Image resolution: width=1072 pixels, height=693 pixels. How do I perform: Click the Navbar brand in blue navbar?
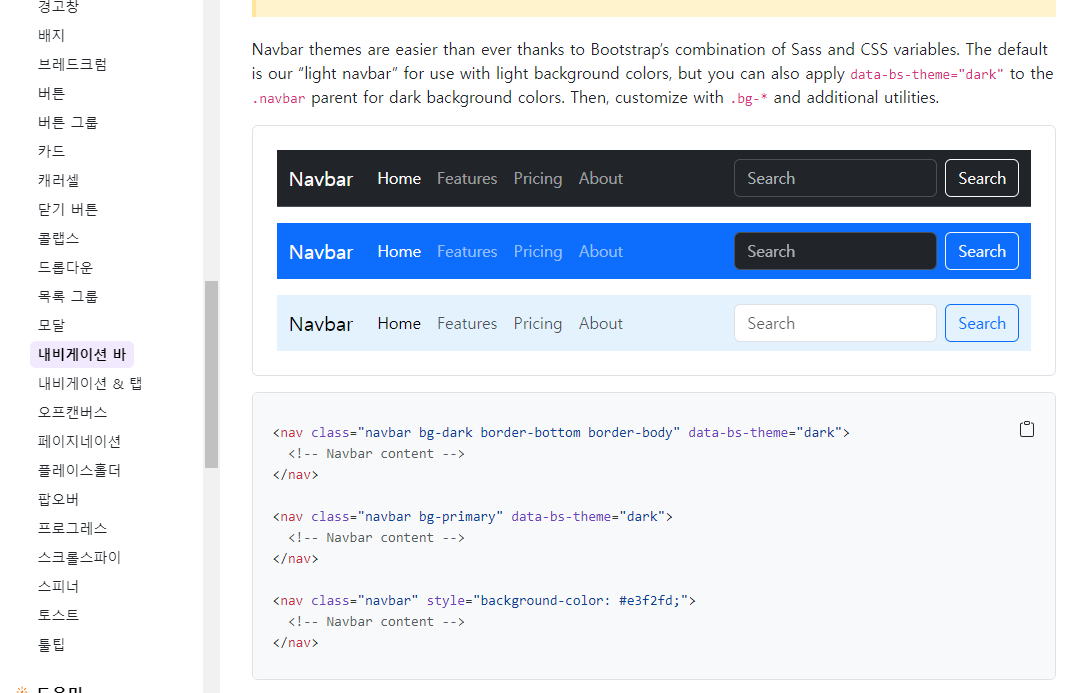[321, 252]
